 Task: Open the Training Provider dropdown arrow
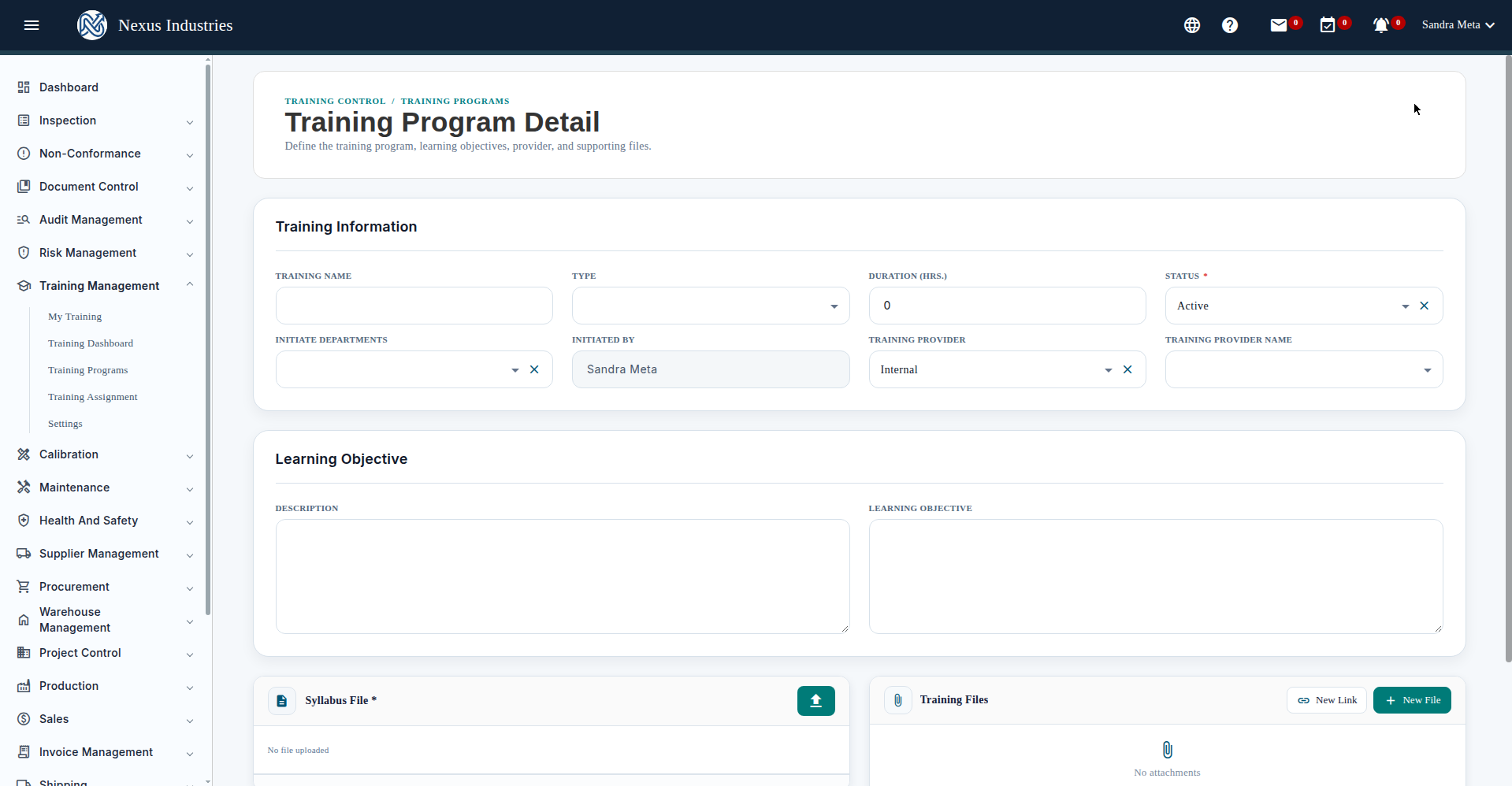[x=1109, y=370]
